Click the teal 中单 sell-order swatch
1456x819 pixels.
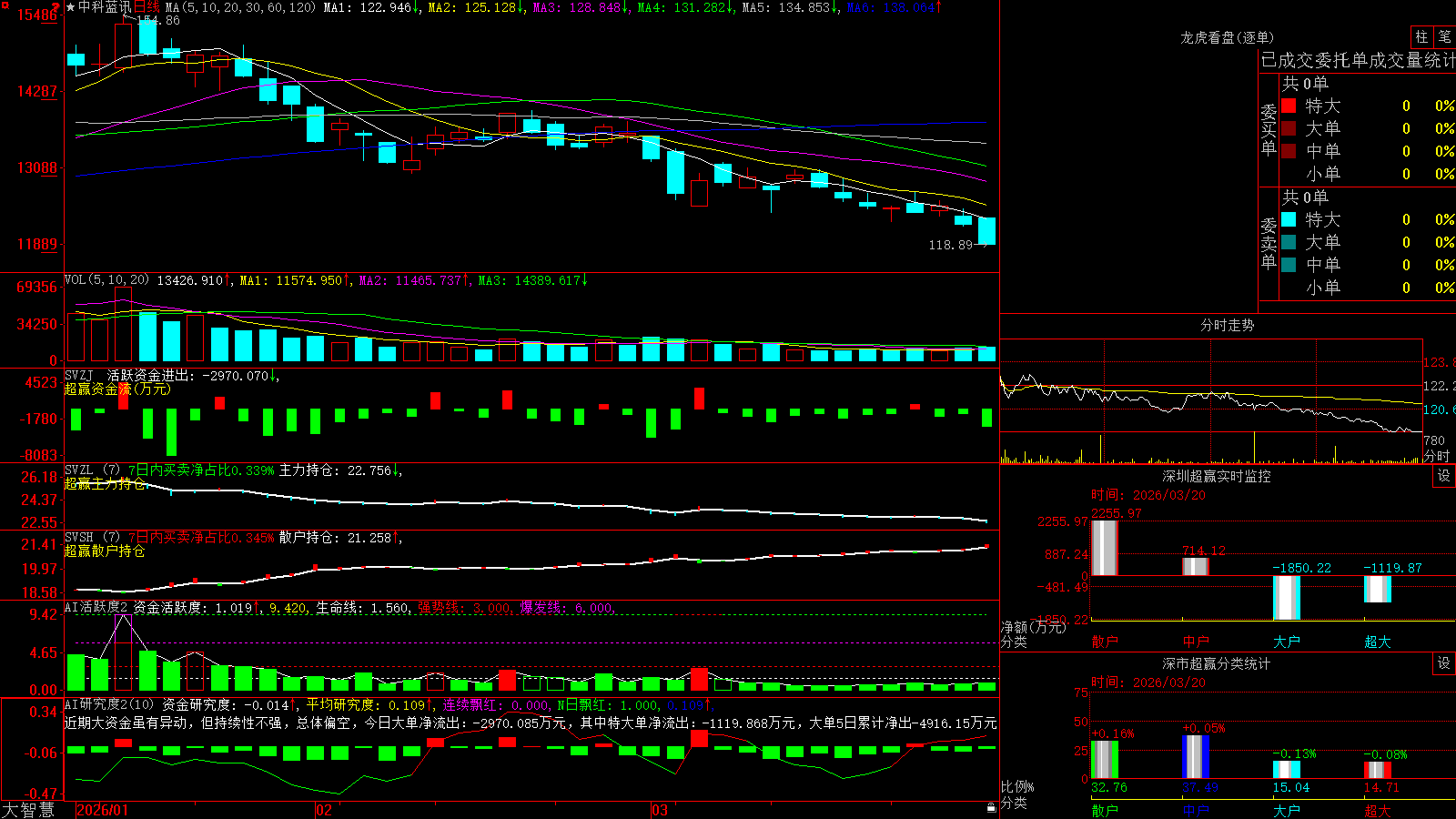(x=1289, y=265)
